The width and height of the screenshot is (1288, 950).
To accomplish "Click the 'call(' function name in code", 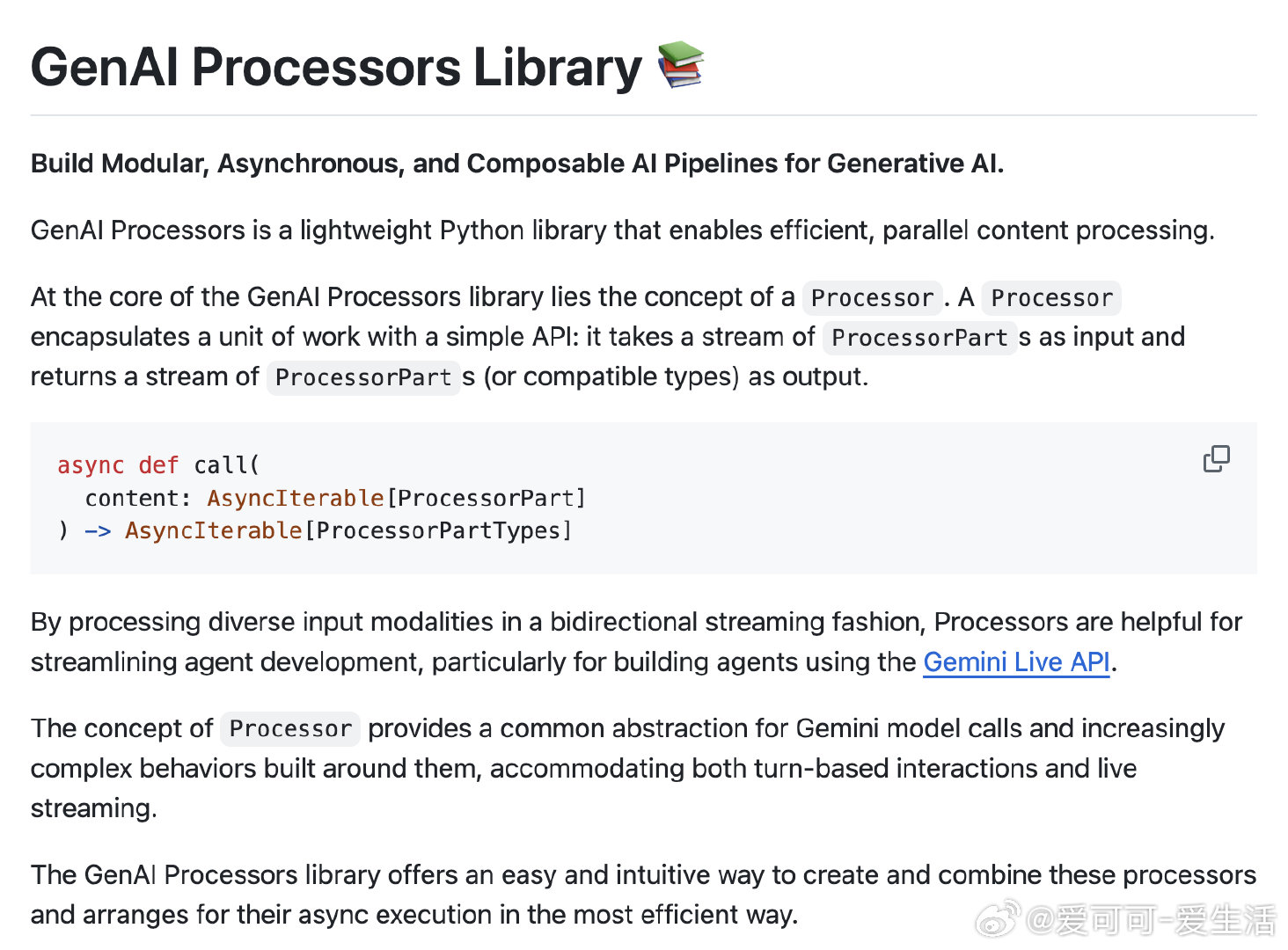I will (x=227, y=465).
